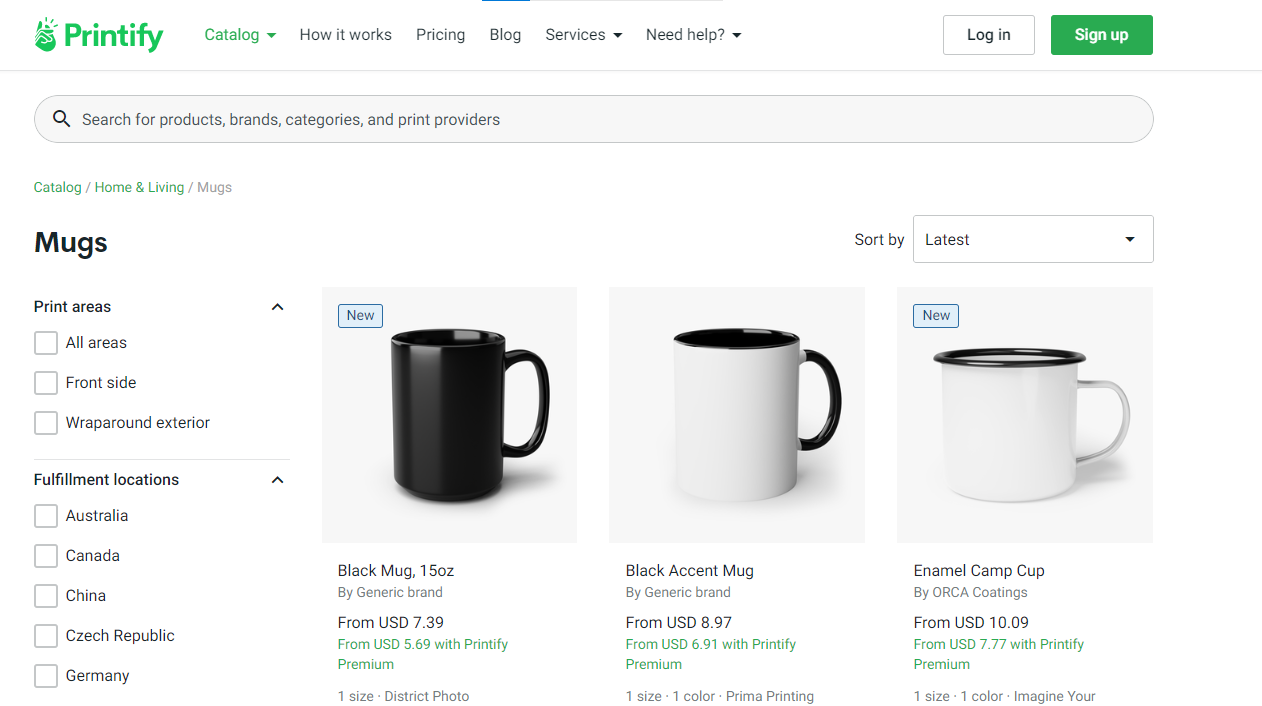
Task: Open the Sort by Latest dropdown
Action: pos(1033,239)
